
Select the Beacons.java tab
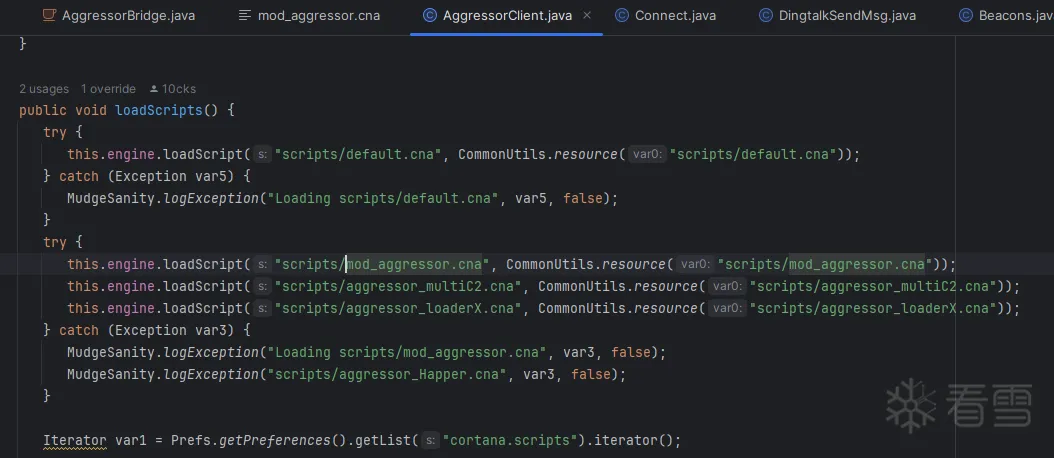1012,16
